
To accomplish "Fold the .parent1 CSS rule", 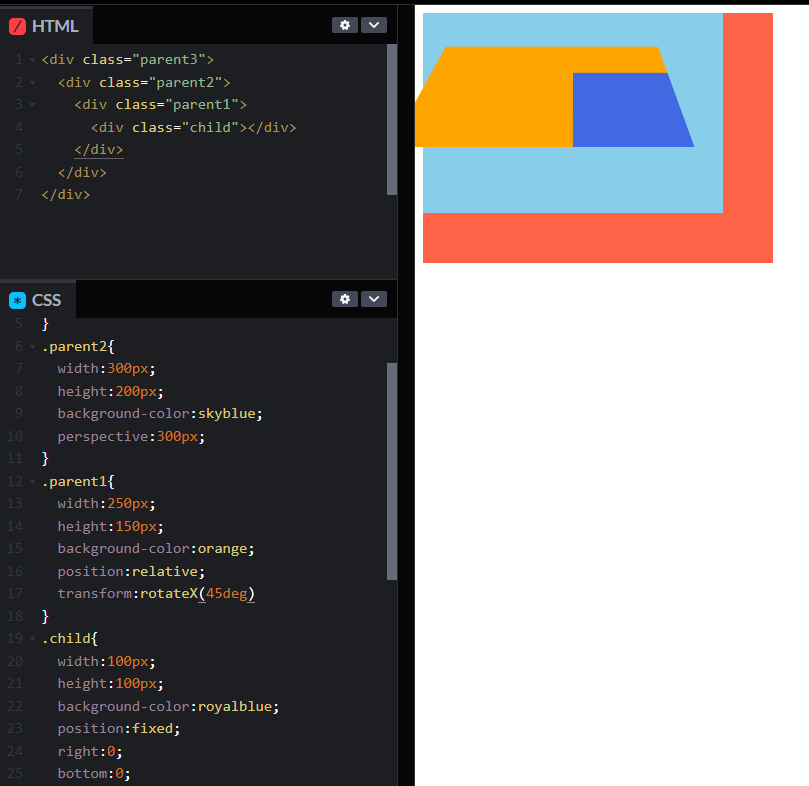I will (33, 482).
